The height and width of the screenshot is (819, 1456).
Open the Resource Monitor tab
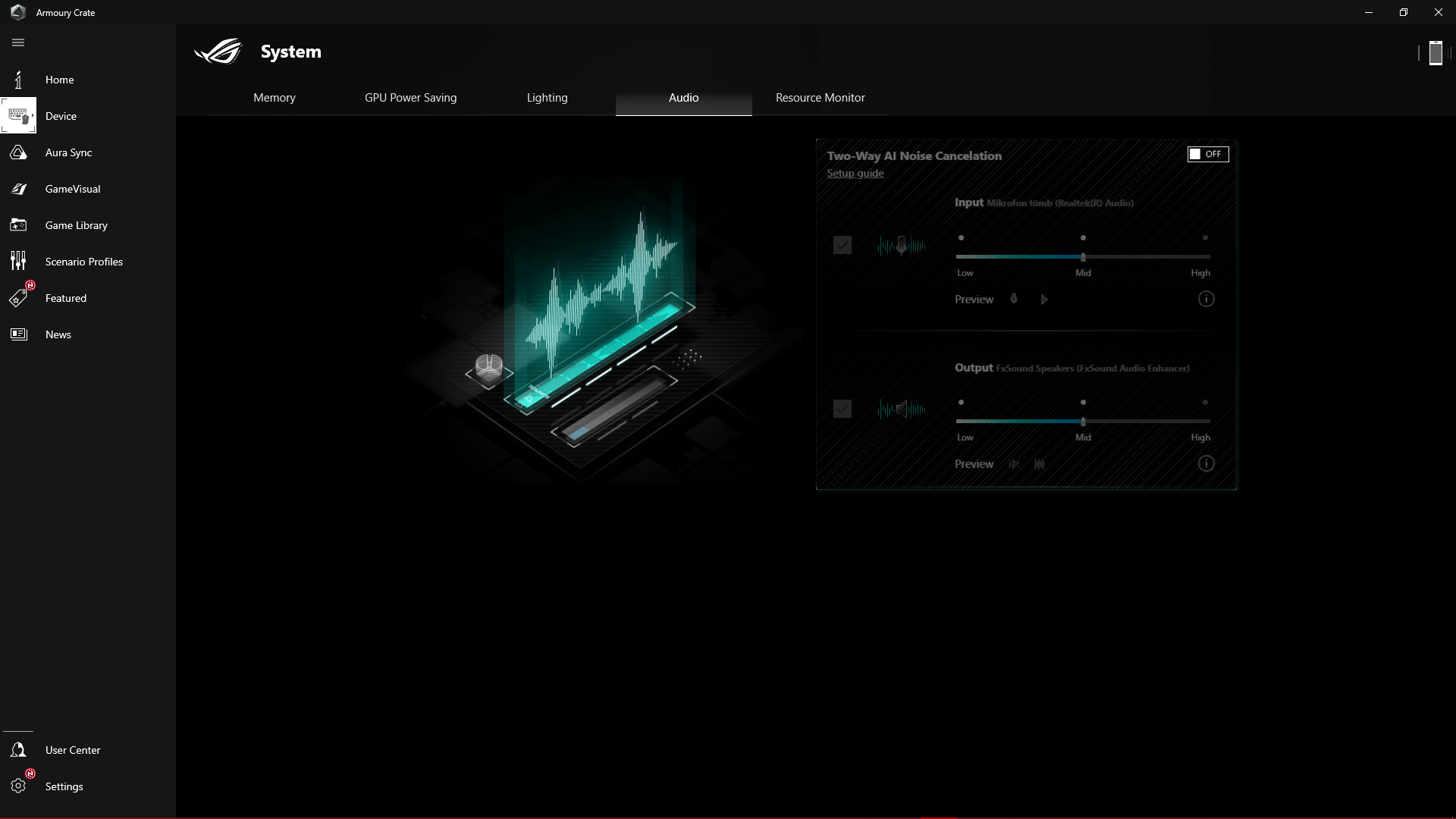pos(821,98)
